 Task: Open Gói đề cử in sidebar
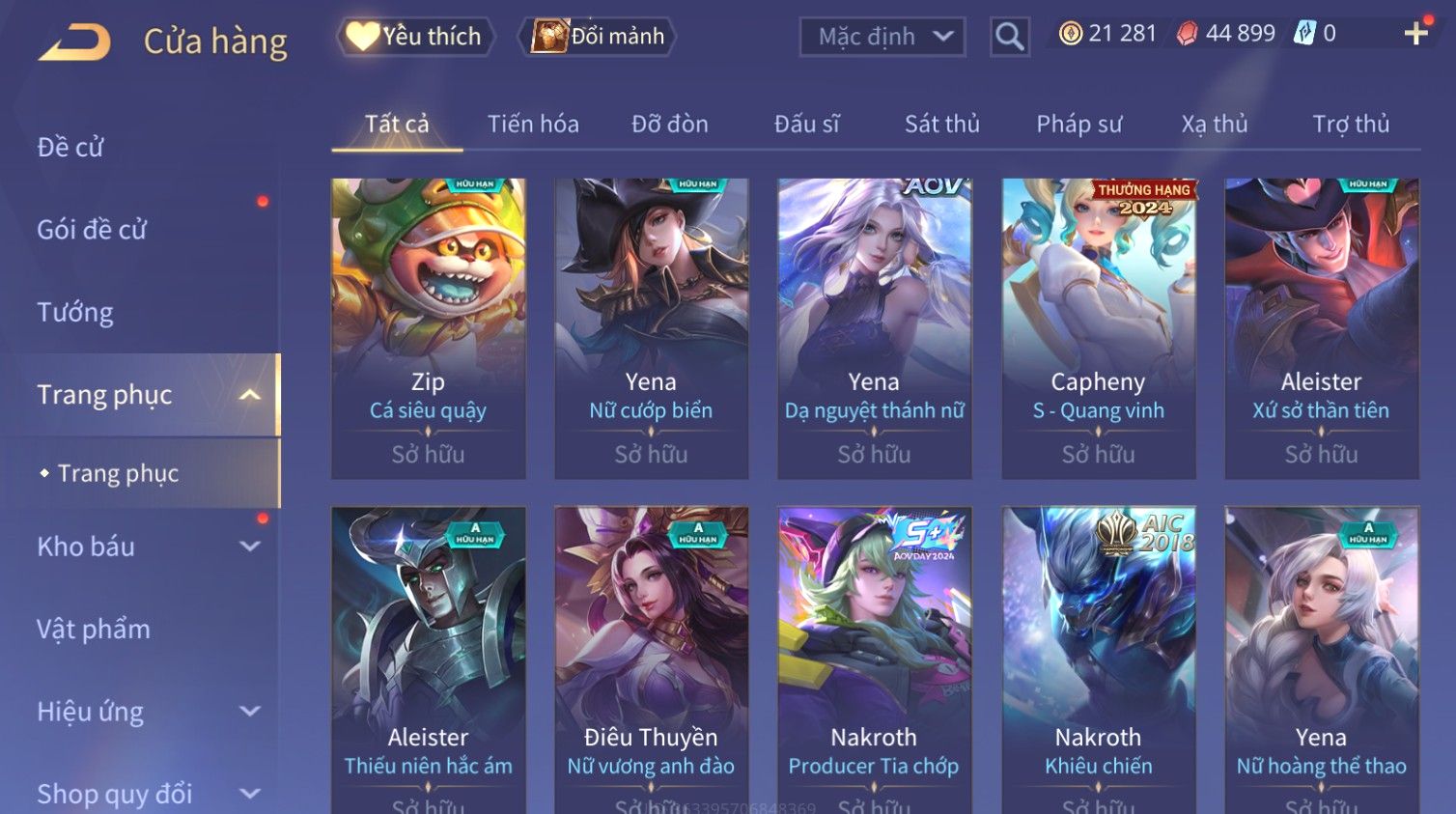pyautogui.click(x=92, y=230)
